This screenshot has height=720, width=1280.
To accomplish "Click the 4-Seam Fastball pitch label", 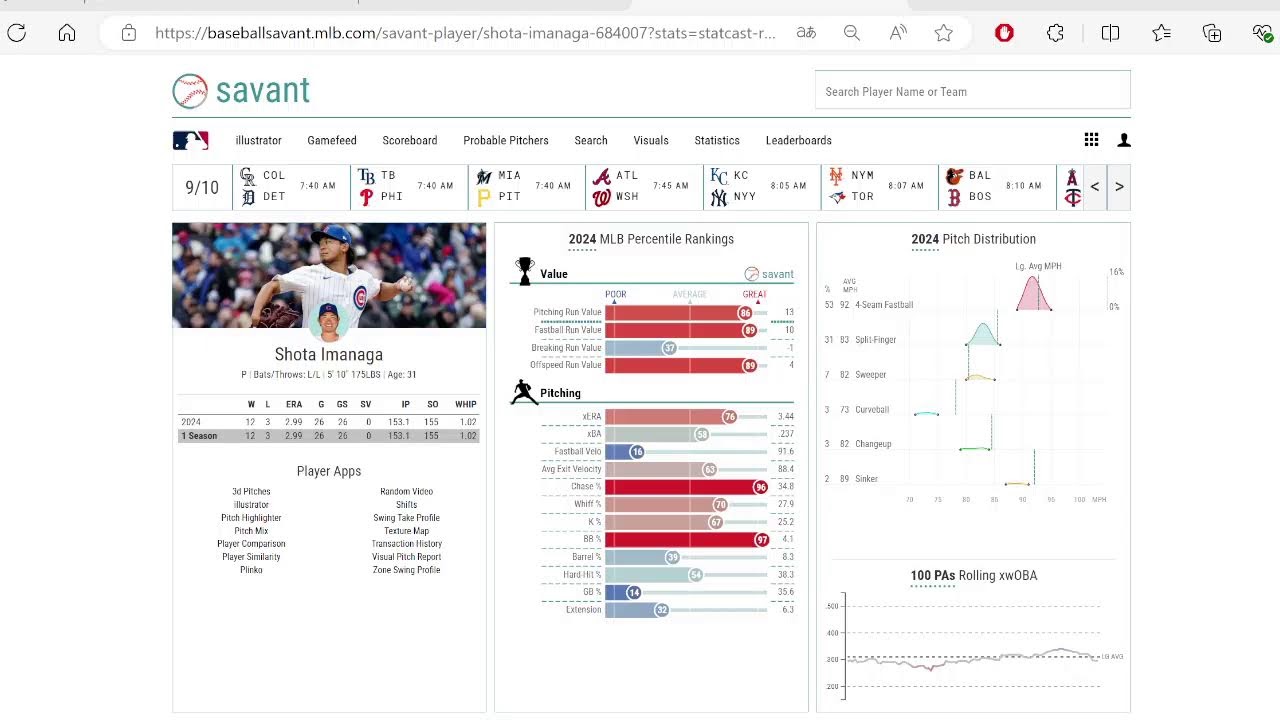I will pos(884,305).
